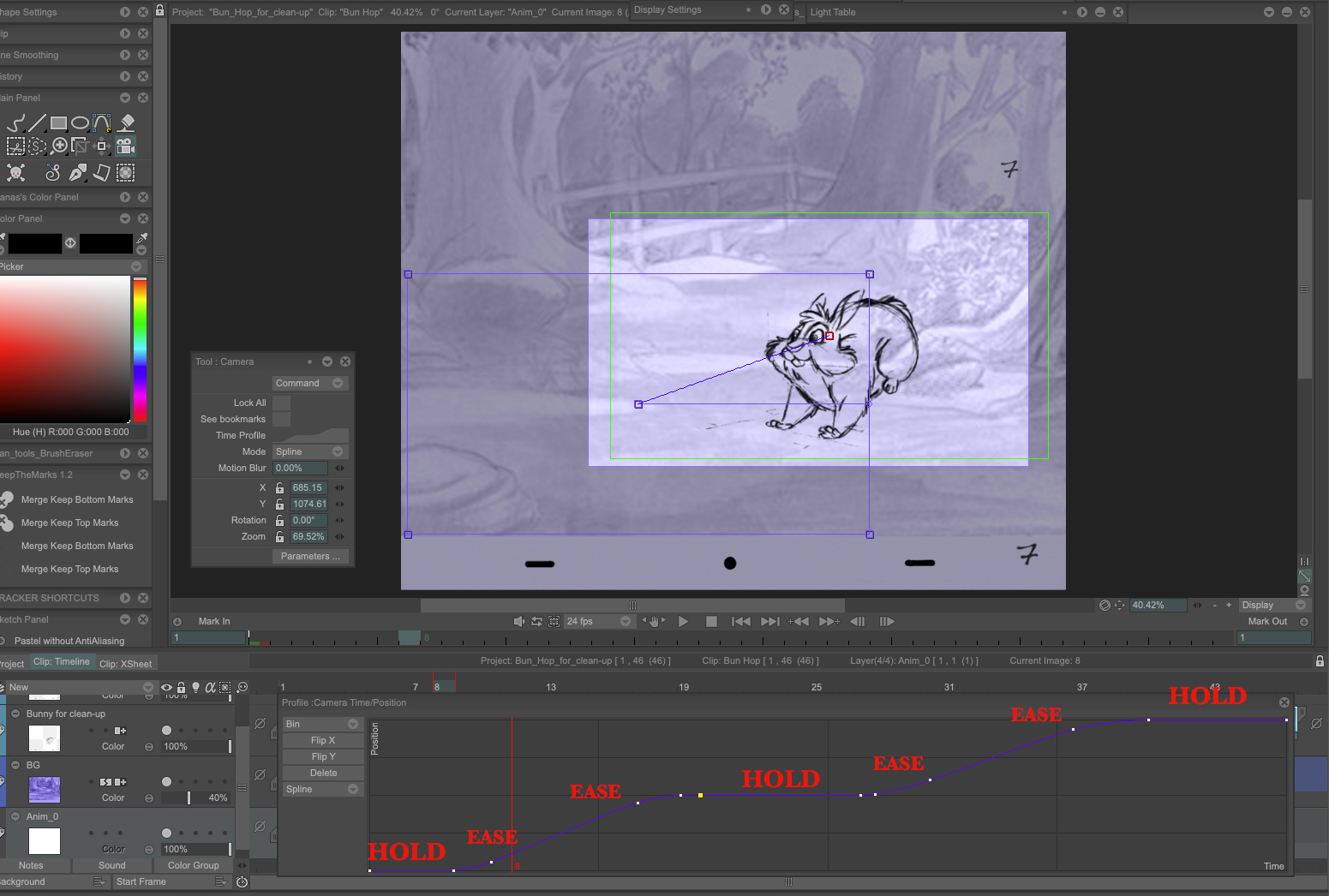Screen dimensions: 1329x896
Task: Select the straight line tool
Action: click(x=37, y=123)
